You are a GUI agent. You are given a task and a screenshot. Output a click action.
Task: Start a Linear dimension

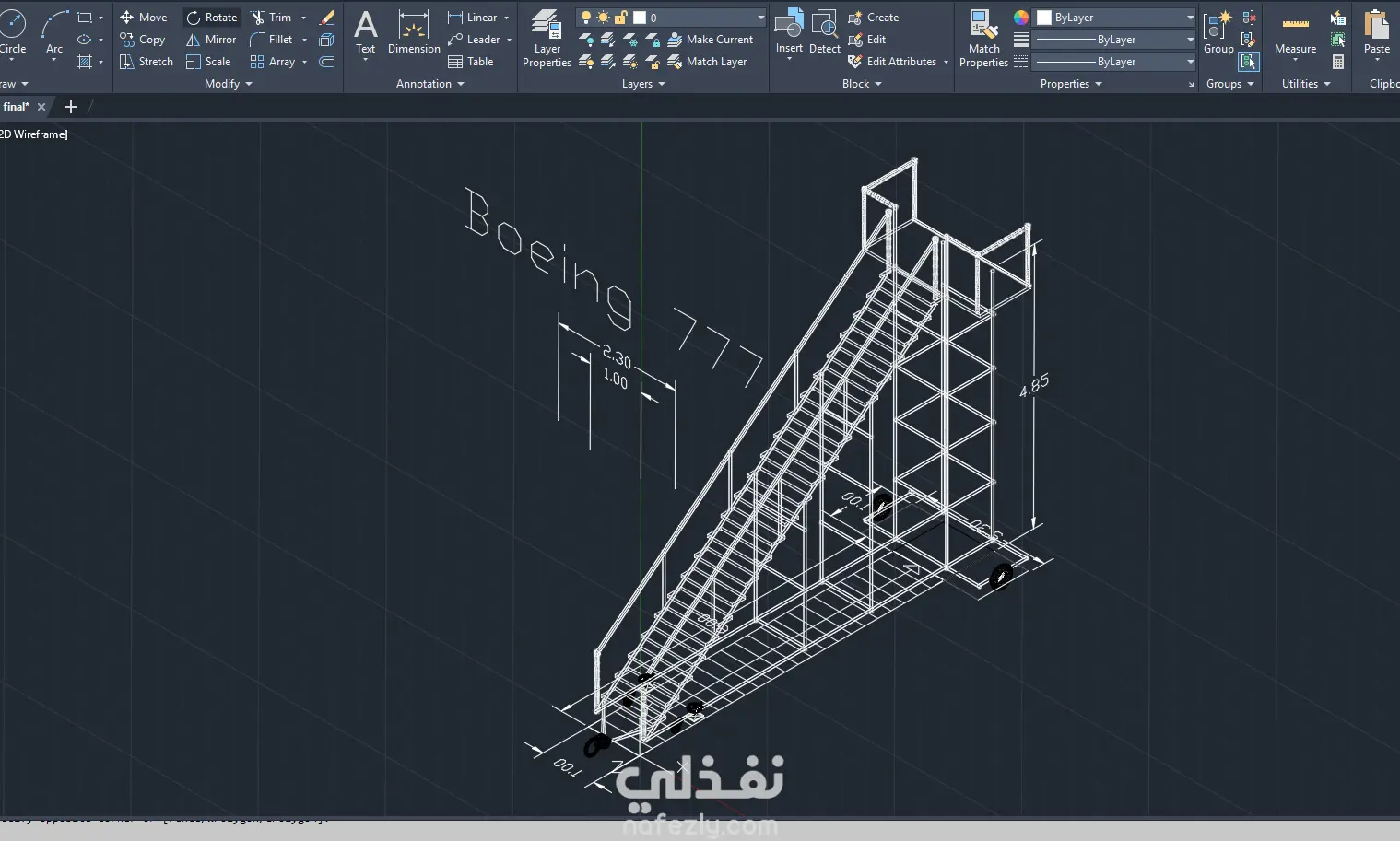[x=472, y=18]
